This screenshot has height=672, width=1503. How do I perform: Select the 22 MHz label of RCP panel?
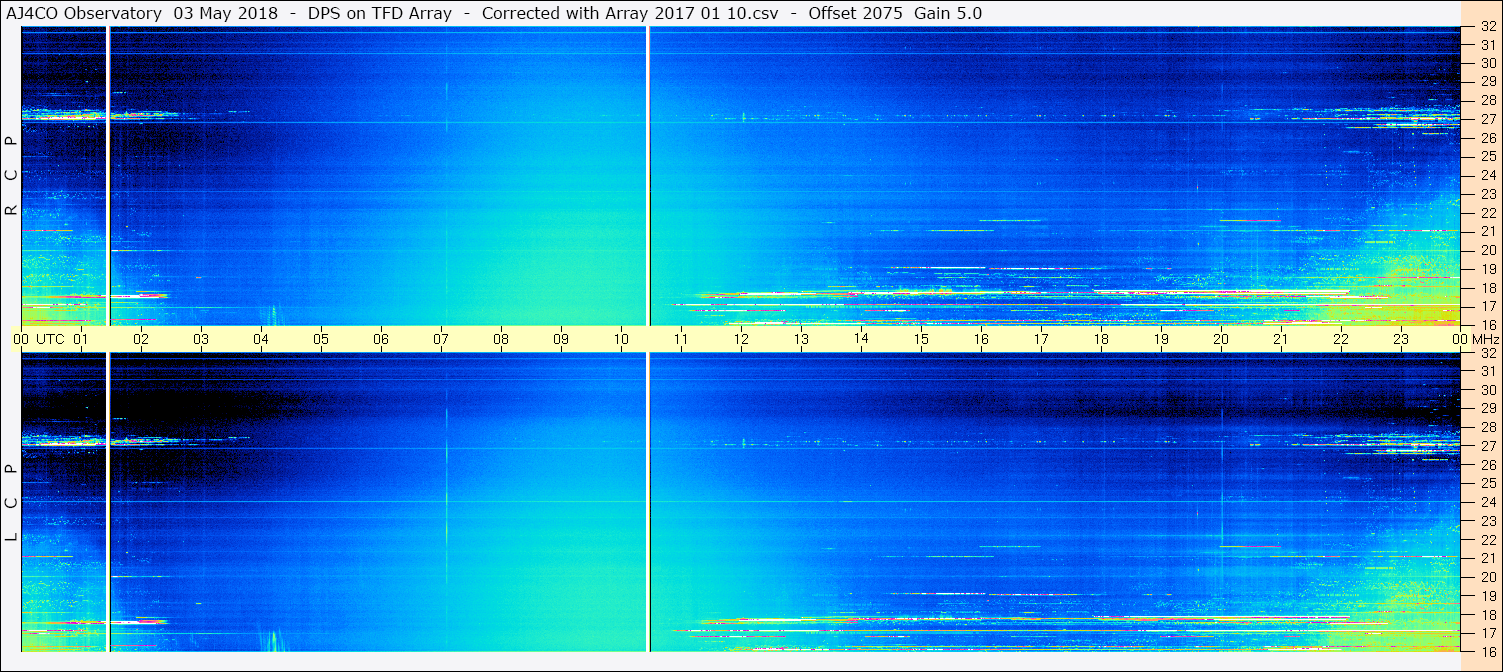1488,213
